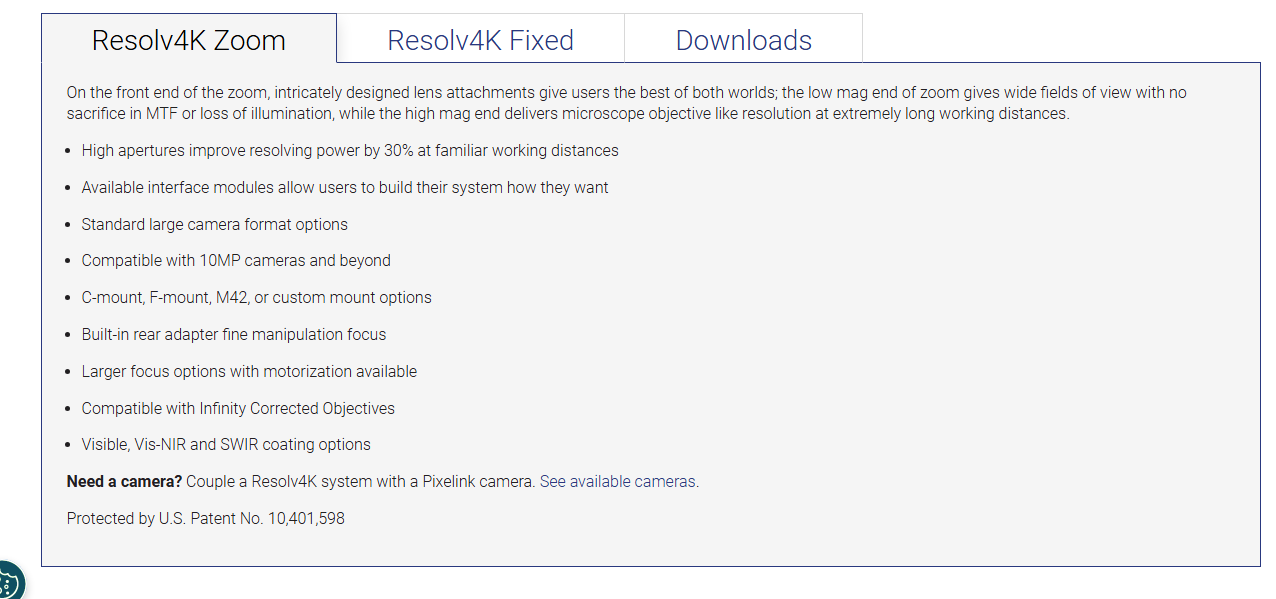Open the cookie preferences icon
The width and height of the screenshot is (1276, 599).
click(x=9, y=580)
